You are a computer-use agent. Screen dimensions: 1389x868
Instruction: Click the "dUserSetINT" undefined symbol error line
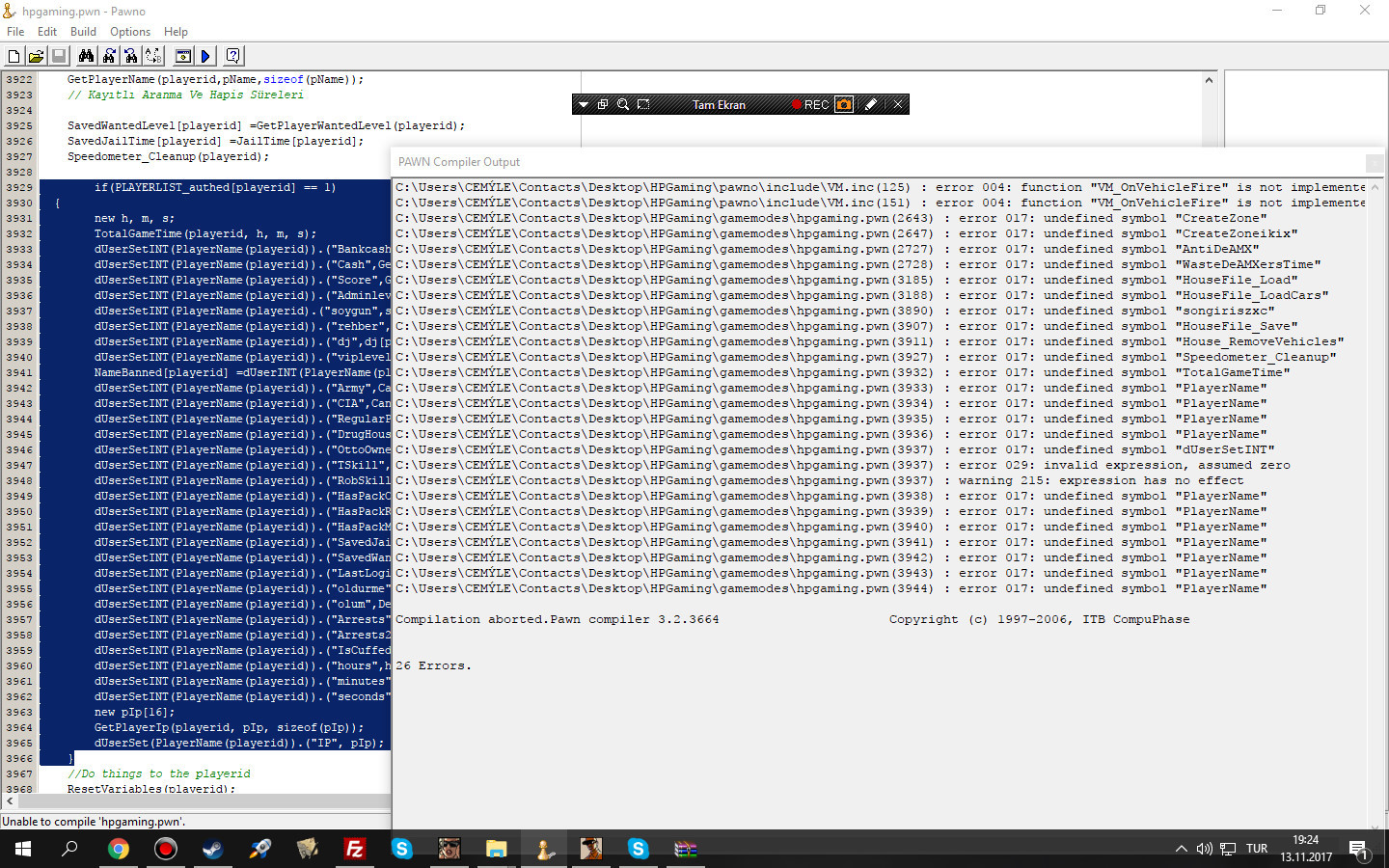(834, 449)
